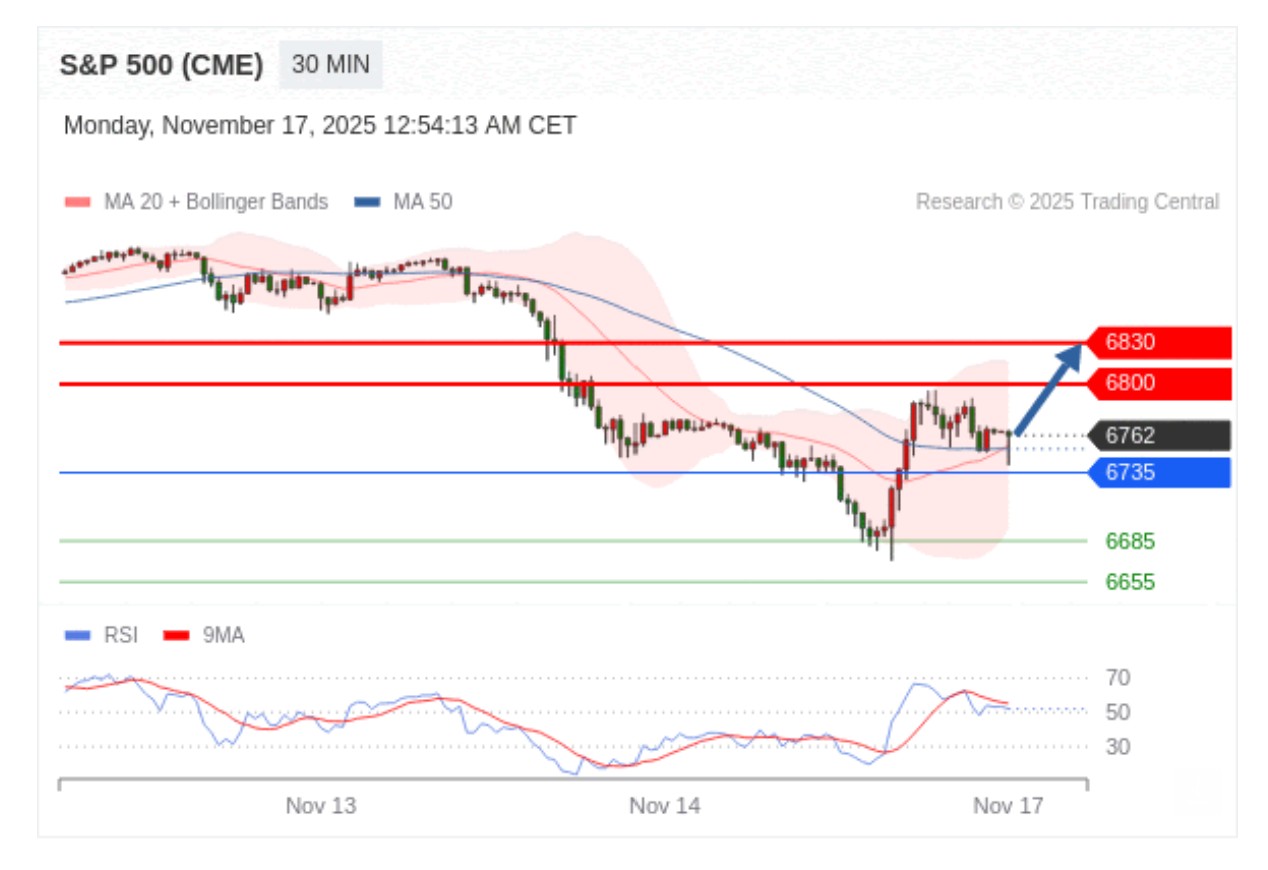Select the red 6800 resistance tag
This screenshot has height=870, width=1268.
[1160, 383]
